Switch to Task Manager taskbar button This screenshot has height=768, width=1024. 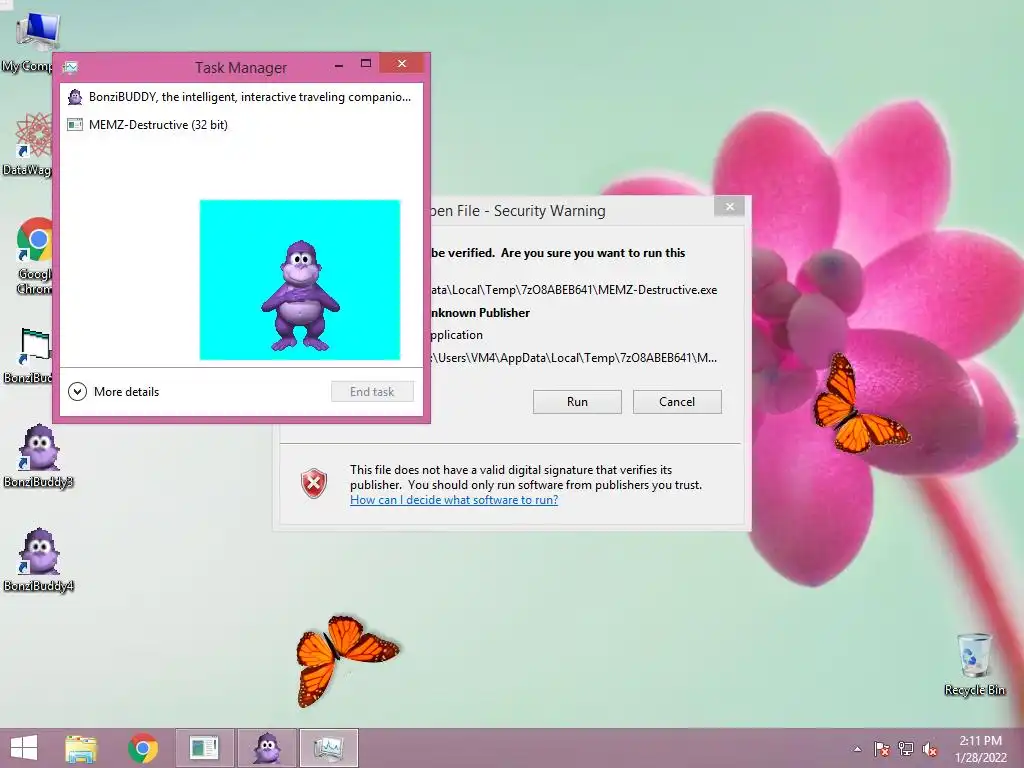click(x=328, y=748)
